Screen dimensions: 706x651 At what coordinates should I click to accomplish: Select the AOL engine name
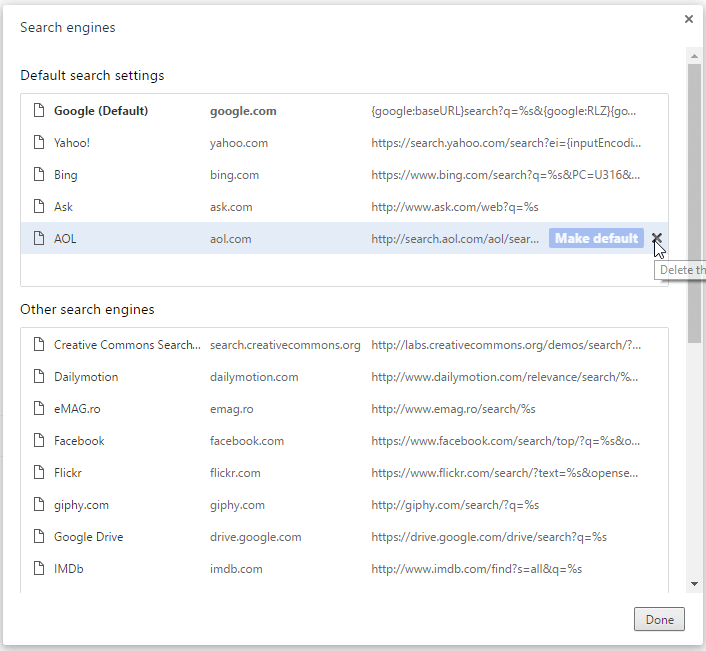coord(65,239)
